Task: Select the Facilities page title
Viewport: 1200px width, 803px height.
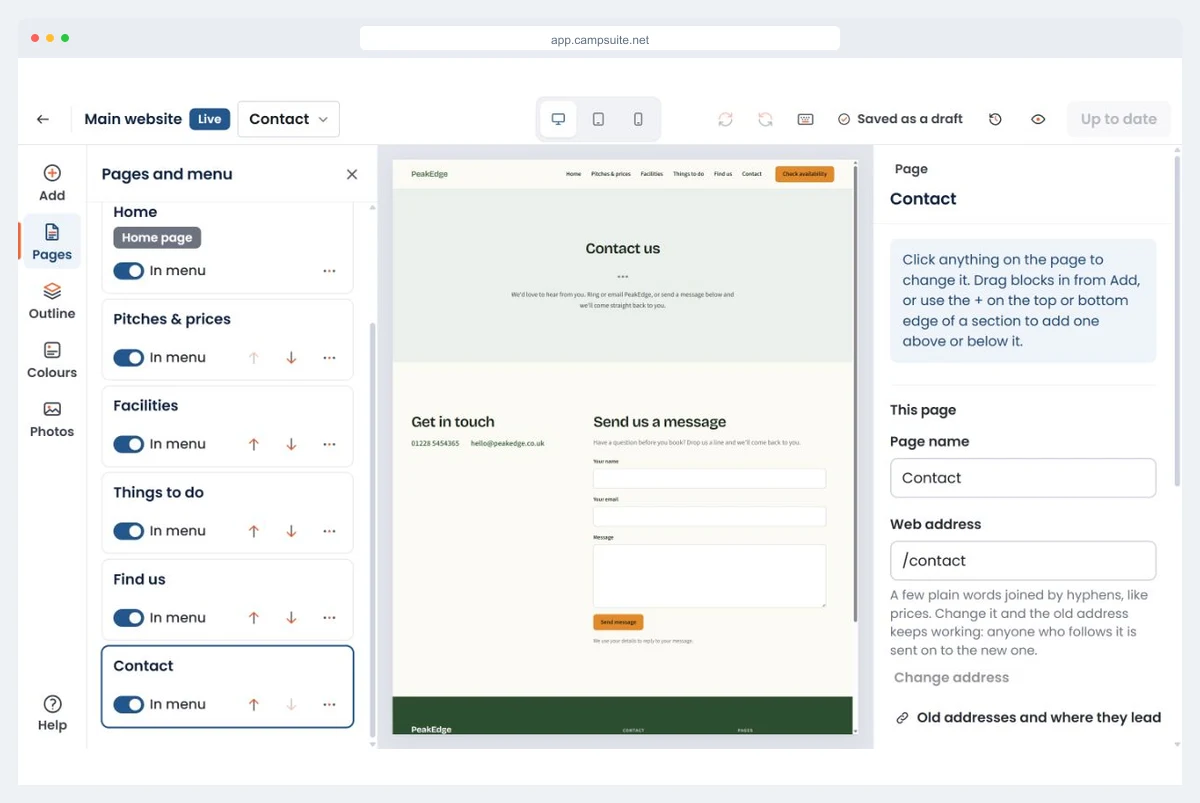Action: pyautogui.click(x=146, y=405)
